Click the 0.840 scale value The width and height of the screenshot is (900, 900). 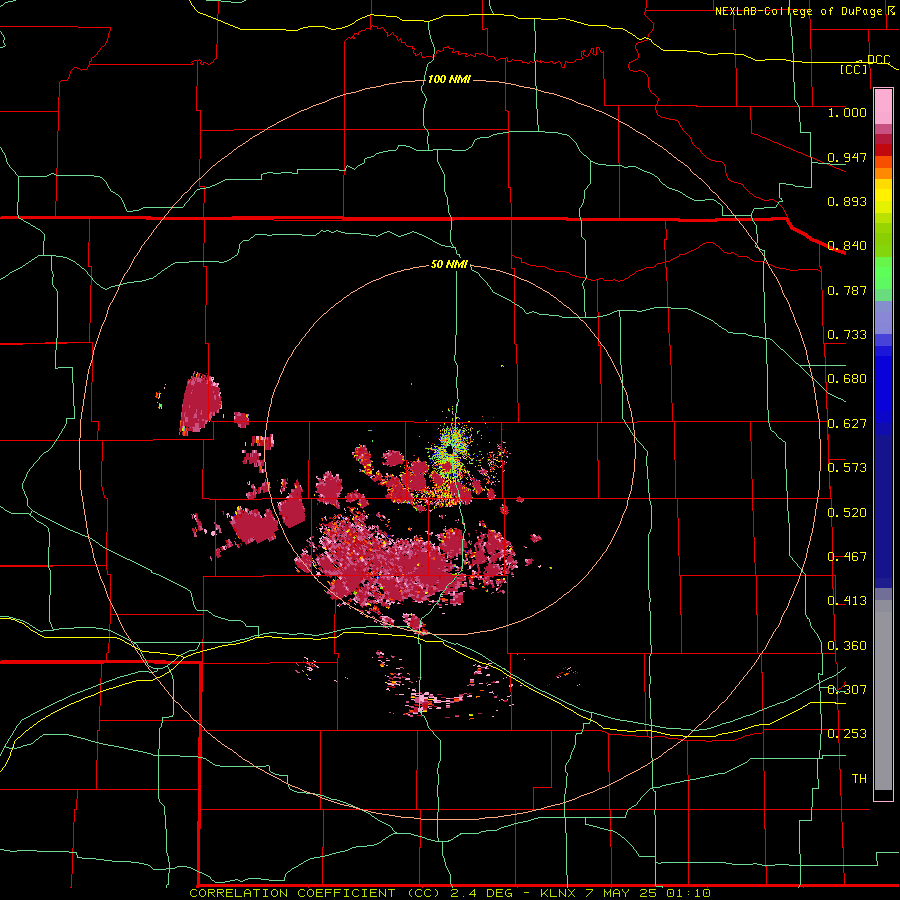[x=847, y=245]
